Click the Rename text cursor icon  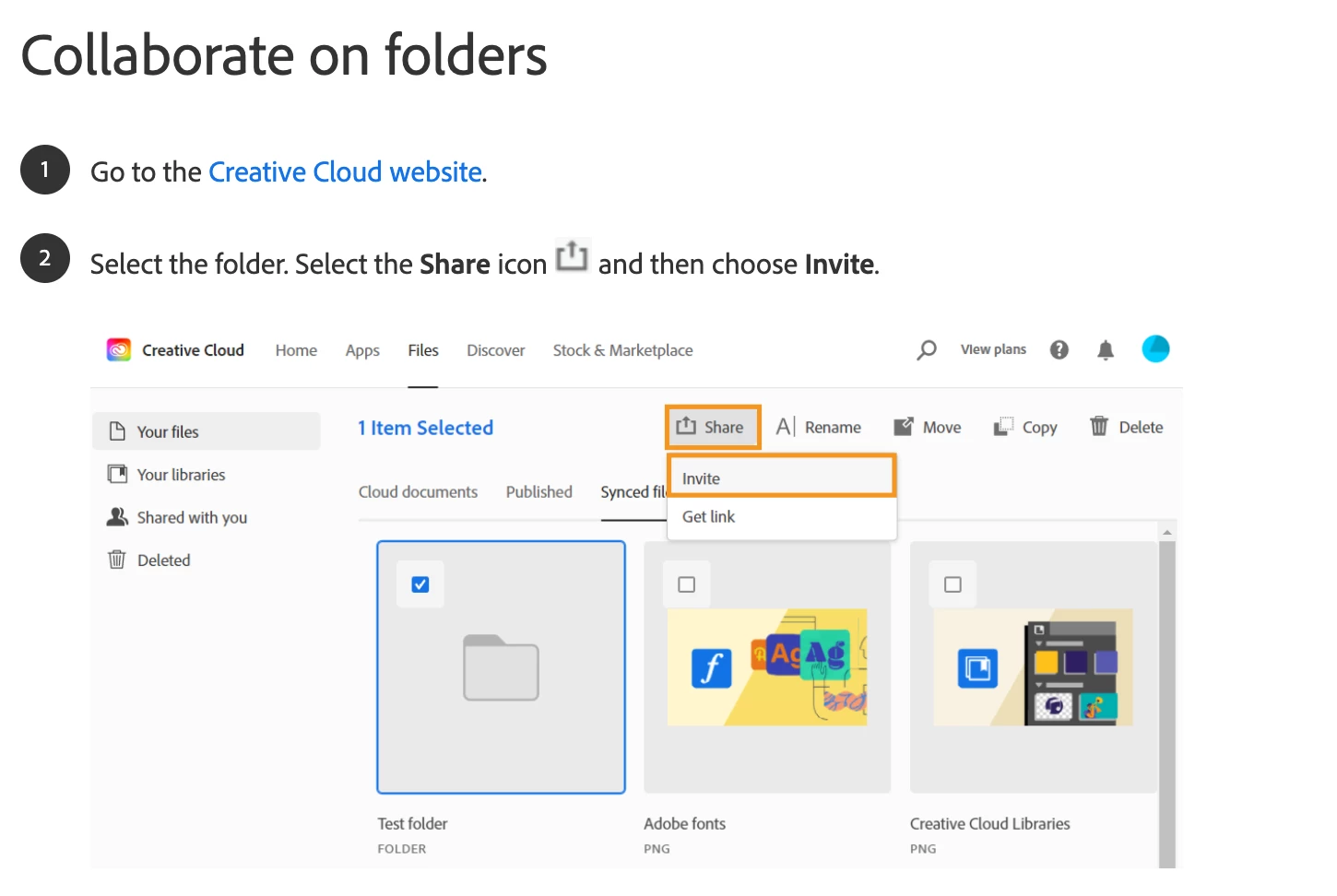786,426
